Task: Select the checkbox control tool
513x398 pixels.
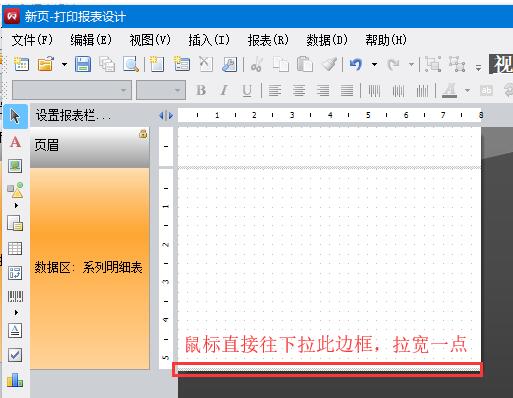Action: [15, 355]
